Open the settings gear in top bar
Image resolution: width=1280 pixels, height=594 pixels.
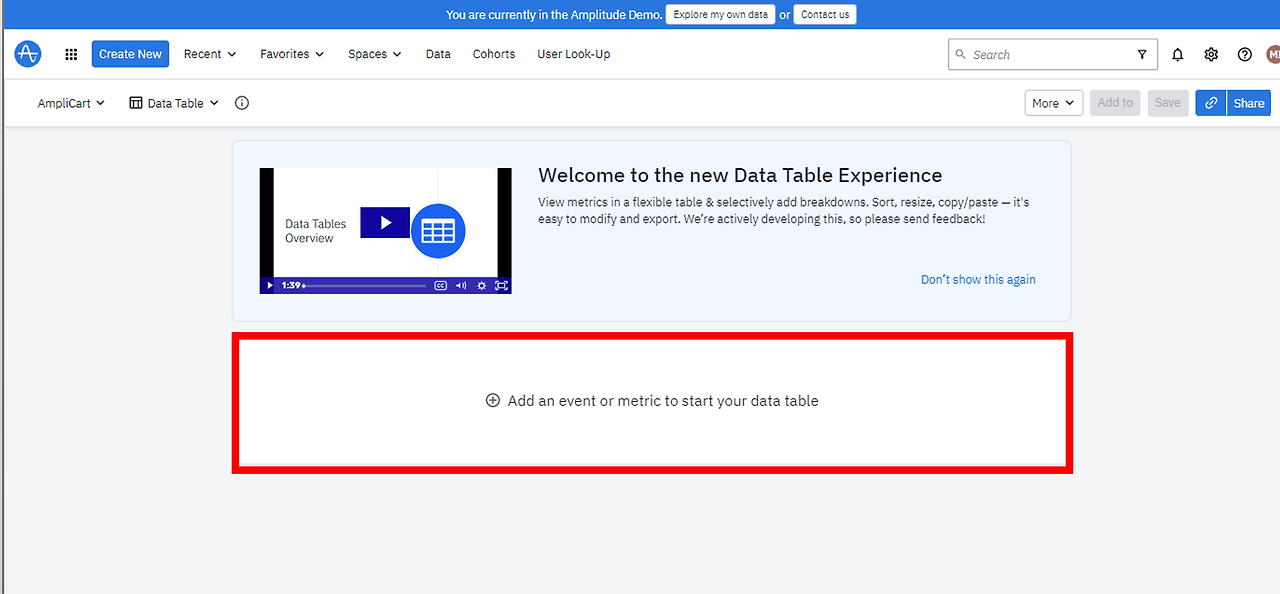(x=1211, y=55)
